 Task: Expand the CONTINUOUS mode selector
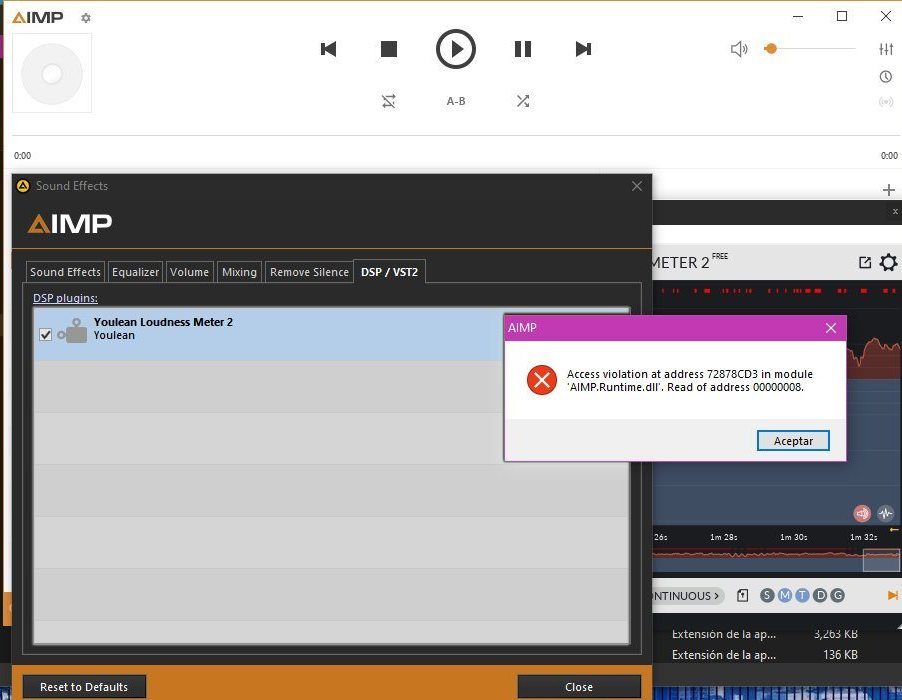click(686, 596)
